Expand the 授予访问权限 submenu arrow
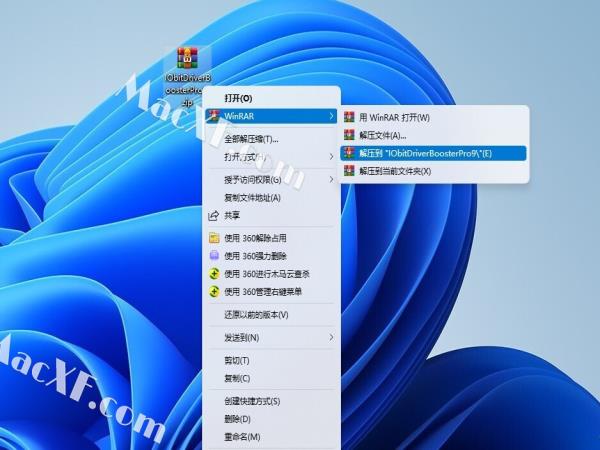Screen dimensions: 600x450 pyautogui.click(x=331, y=179)
